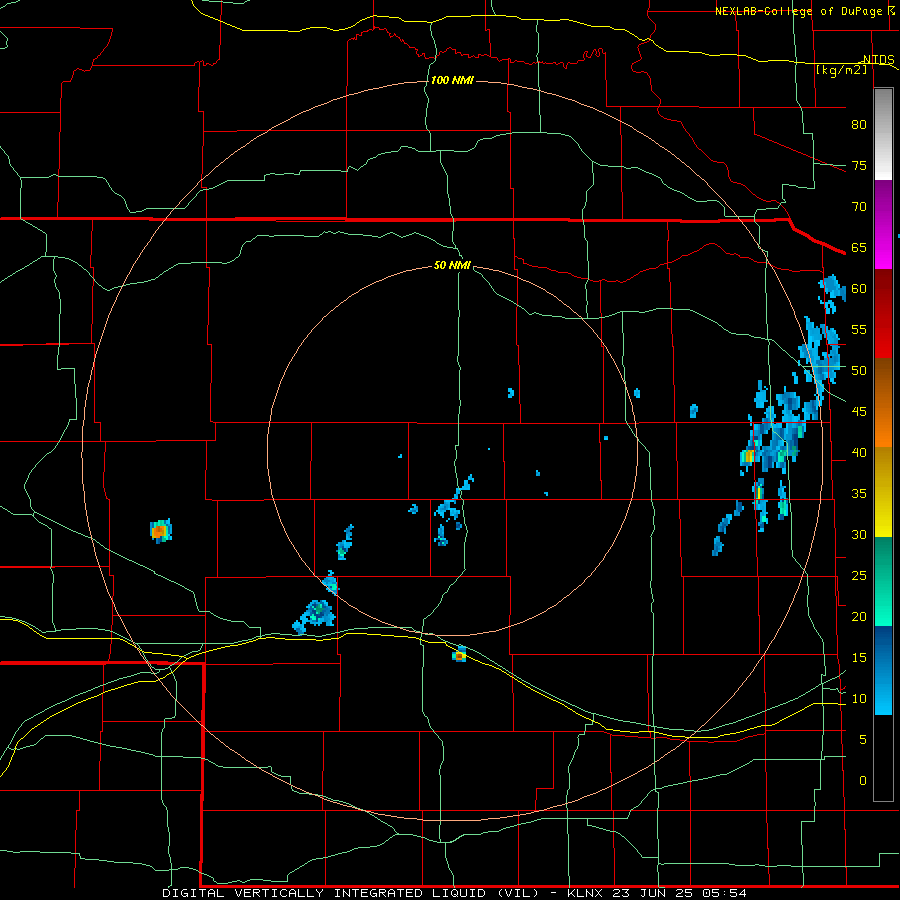
Task: Click the scale value 20
Action: pyautogui.click(x=859, y=616)
